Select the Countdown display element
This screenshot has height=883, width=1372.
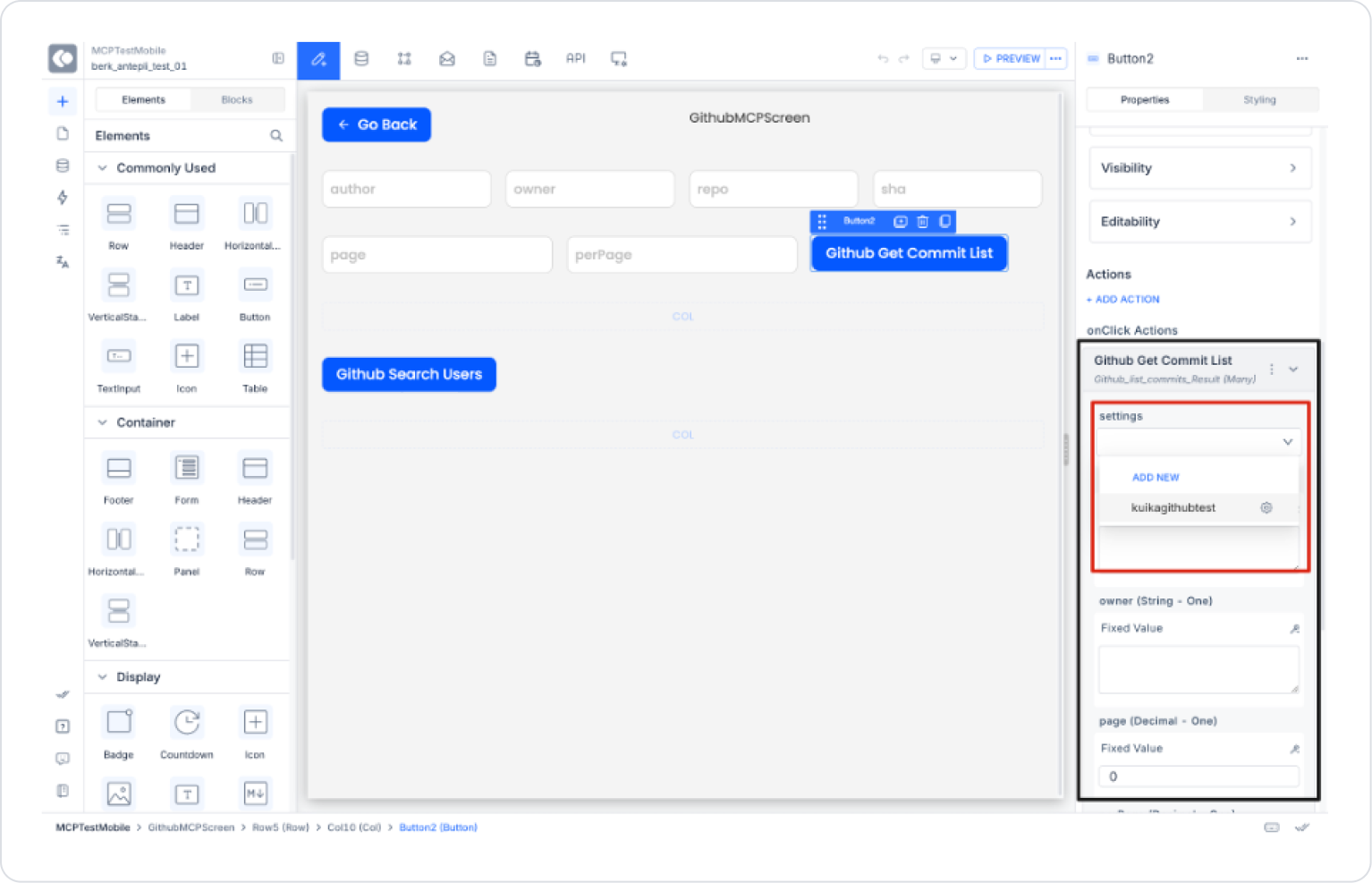[x=187, y=734]
